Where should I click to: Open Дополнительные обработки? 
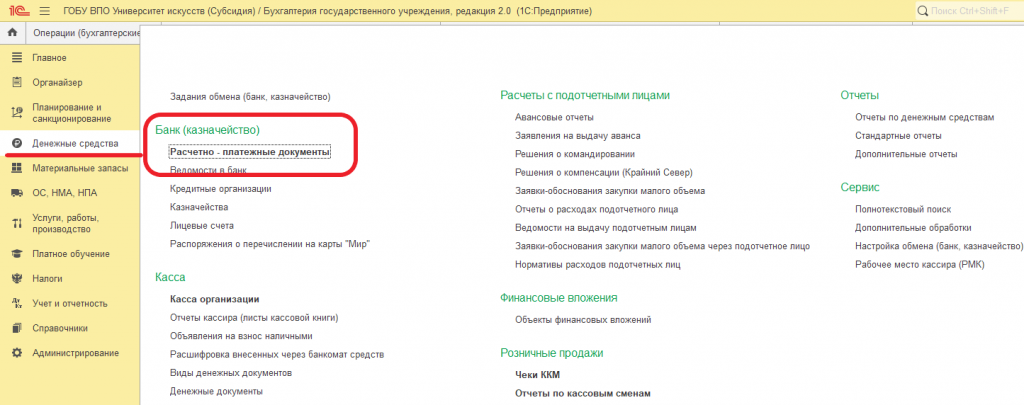tap(914, 227)
